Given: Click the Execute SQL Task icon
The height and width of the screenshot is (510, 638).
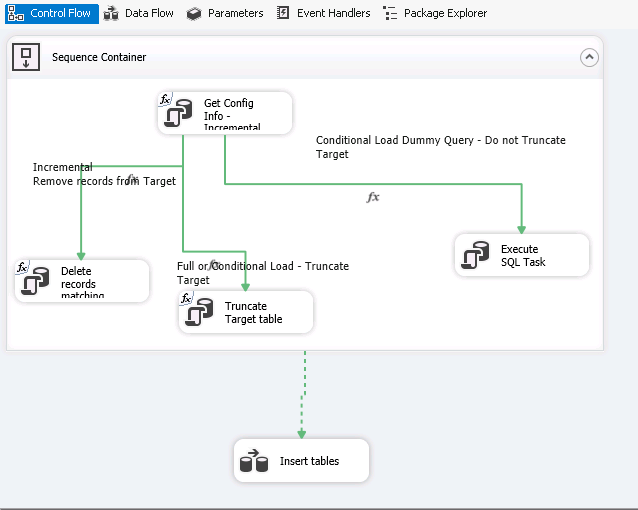Looking at the screenshot, I should [473, 257].
